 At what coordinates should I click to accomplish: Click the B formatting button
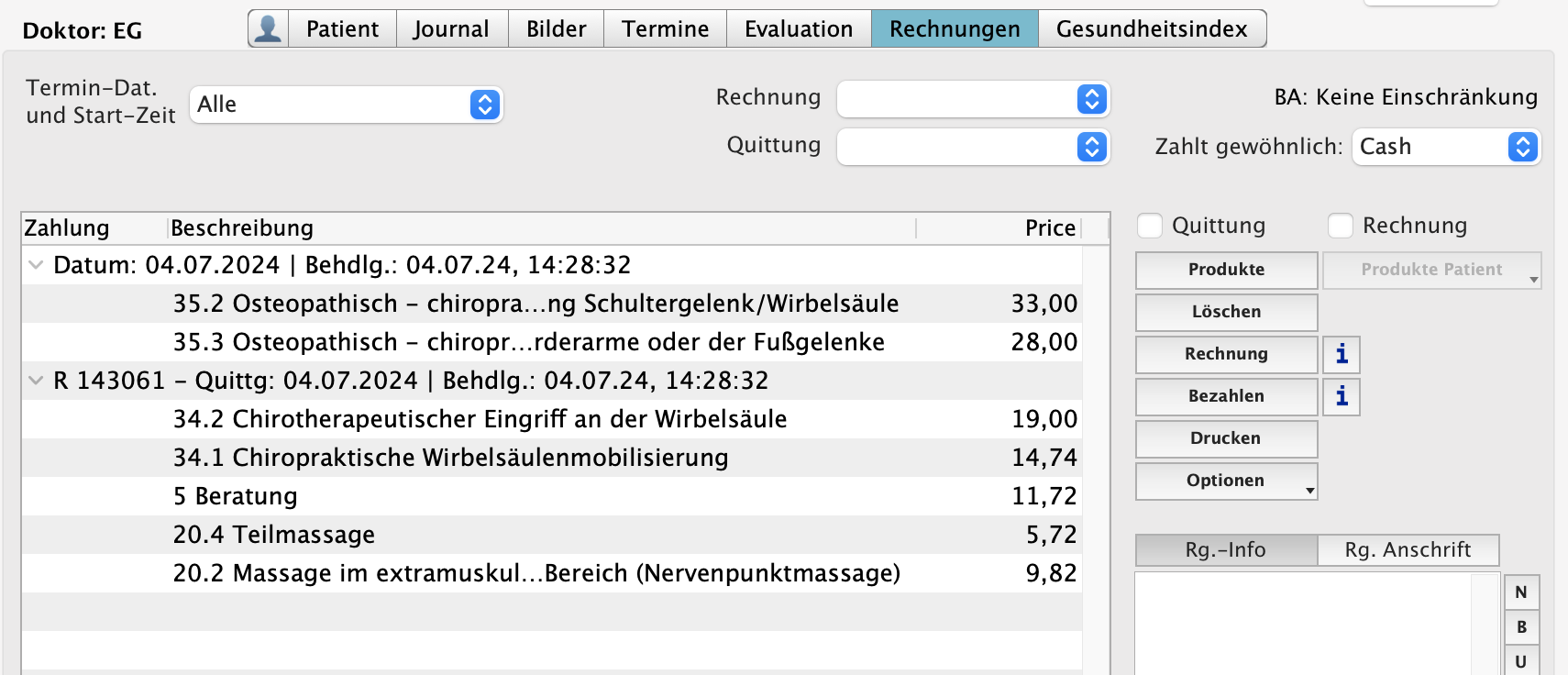click(x=1521, y=627)
